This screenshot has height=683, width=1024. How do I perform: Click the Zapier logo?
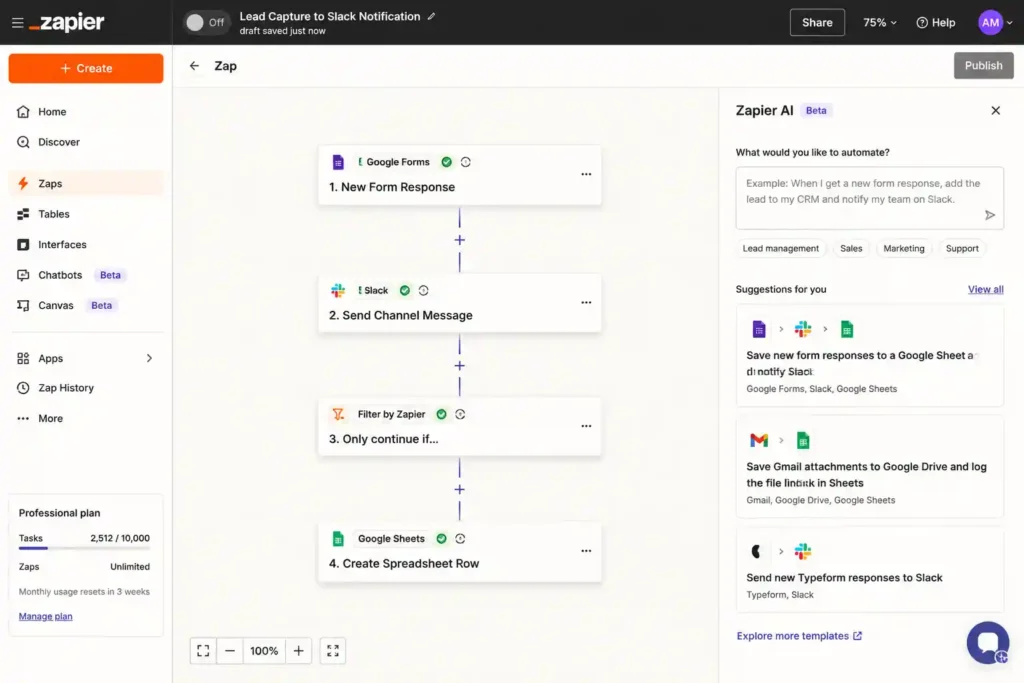point(67,22)
